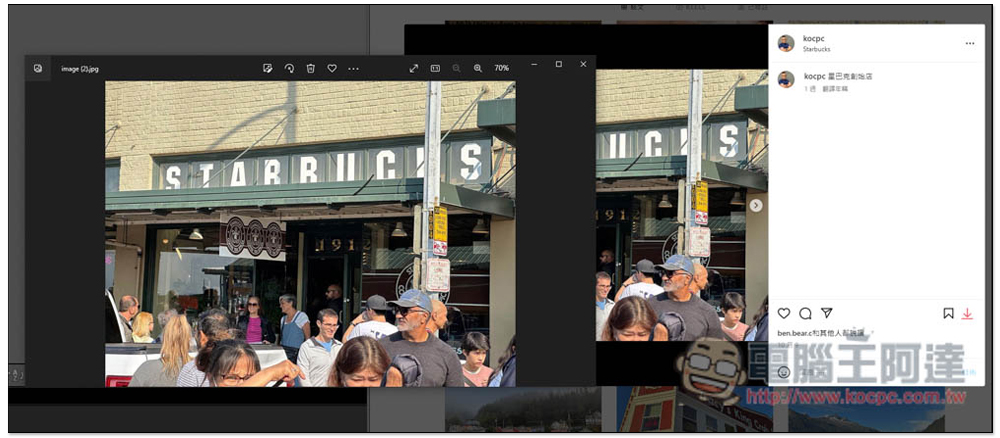Click the 70% zoom level indicator
Screen dimensions: 1000x438
click(x=501, y=68)
